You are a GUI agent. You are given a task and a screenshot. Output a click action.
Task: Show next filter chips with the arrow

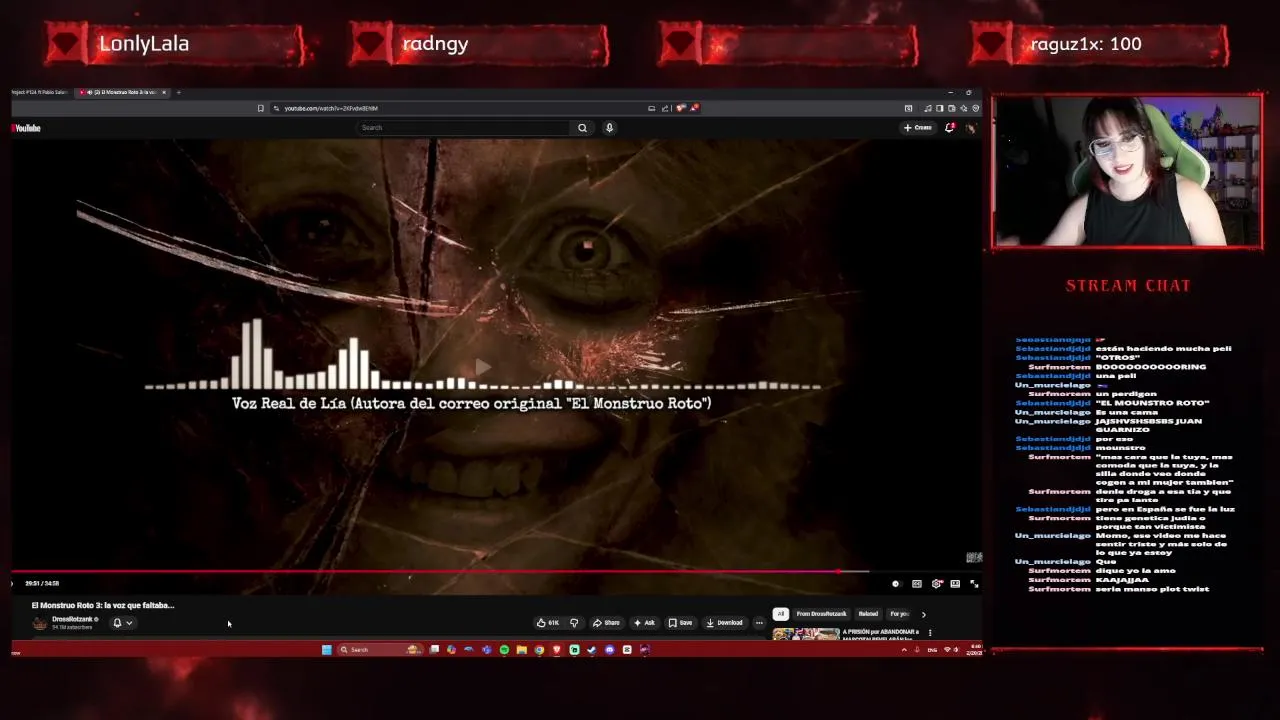pyautogui.click(x=923, y=614)
